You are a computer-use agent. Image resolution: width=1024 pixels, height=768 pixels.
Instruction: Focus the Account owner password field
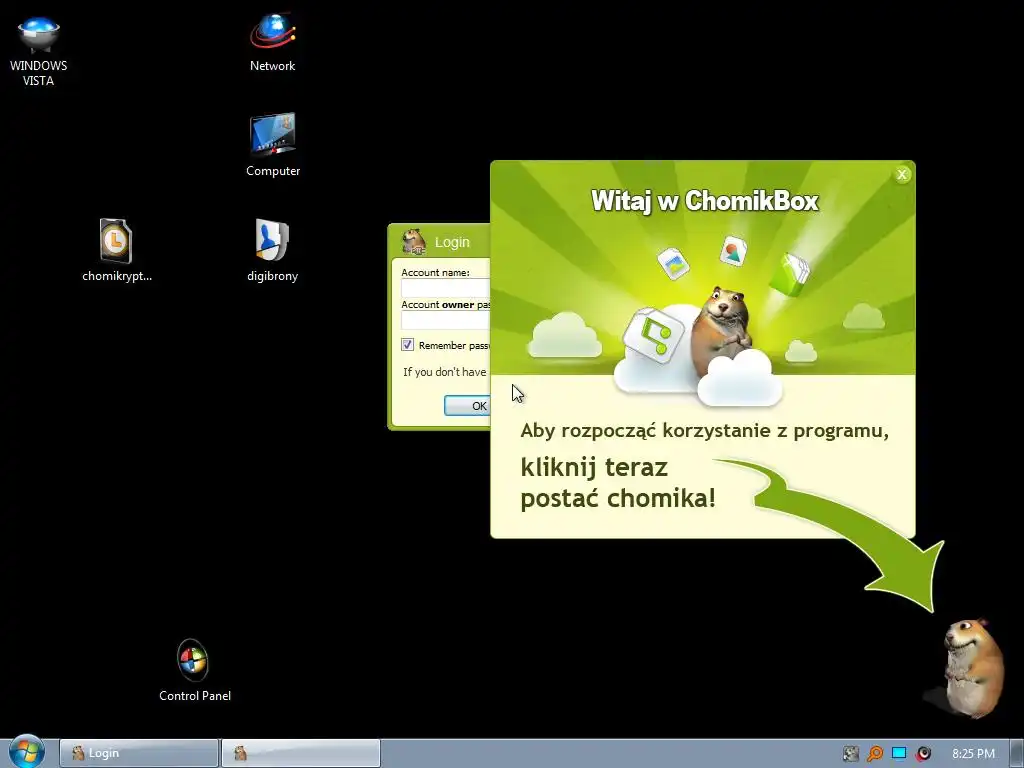point(445,320)
